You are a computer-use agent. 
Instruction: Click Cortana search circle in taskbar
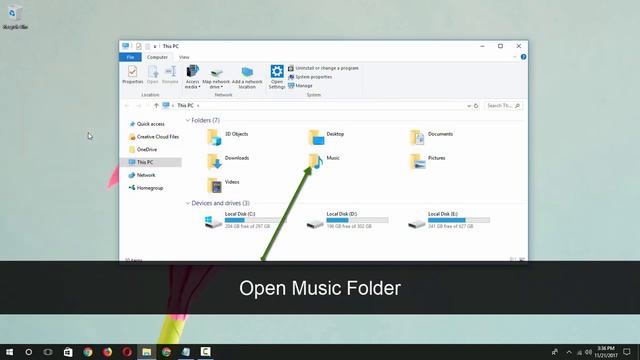coord(29,352)
